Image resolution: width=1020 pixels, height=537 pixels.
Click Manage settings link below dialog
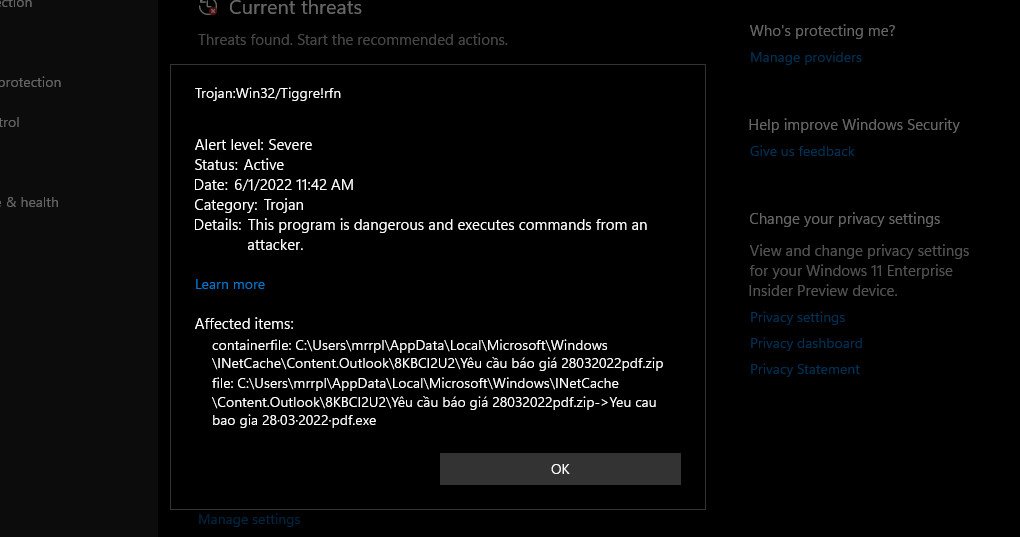tap(249, 519)
